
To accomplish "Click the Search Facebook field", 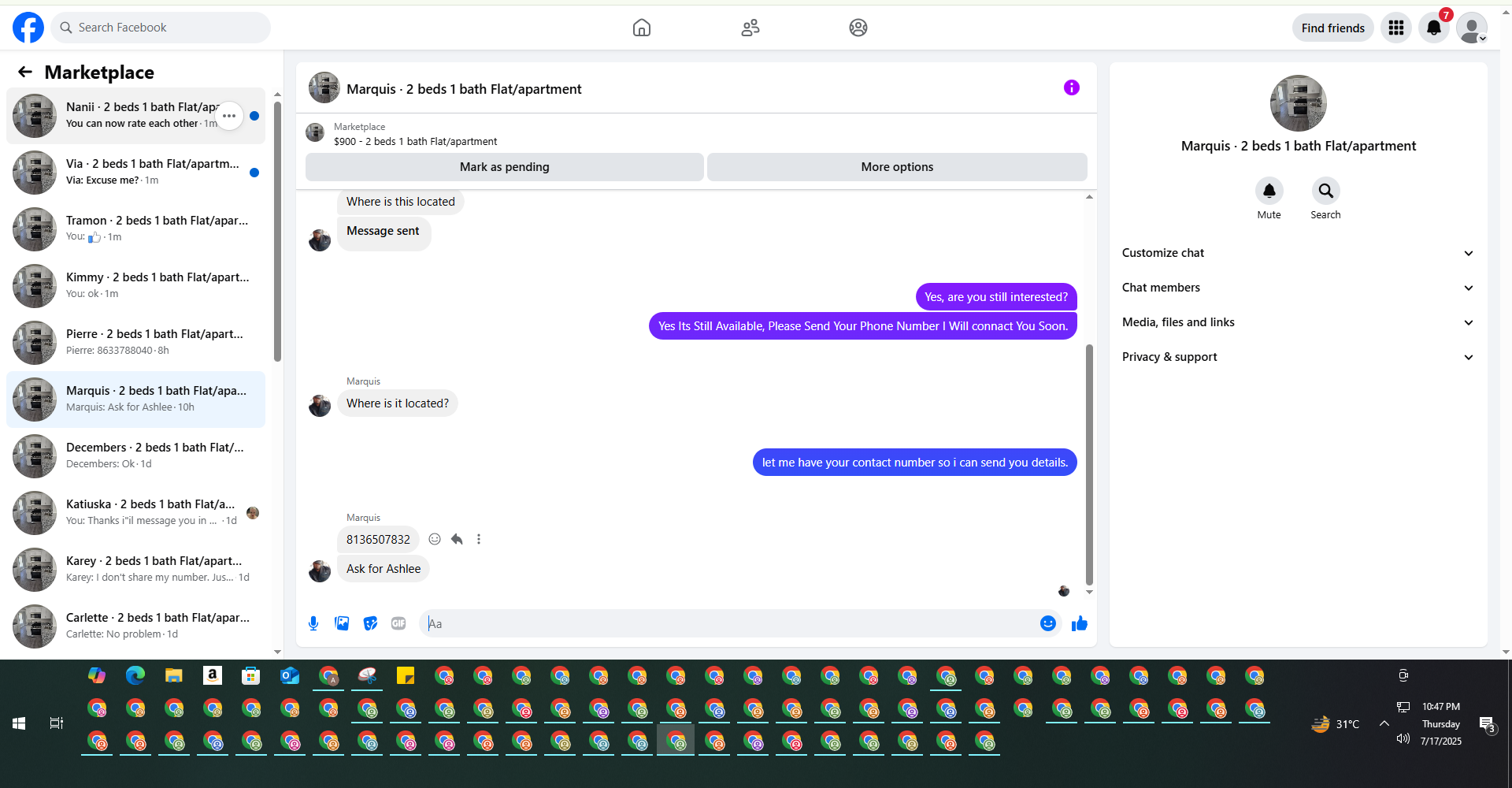I will coord(161,28).
